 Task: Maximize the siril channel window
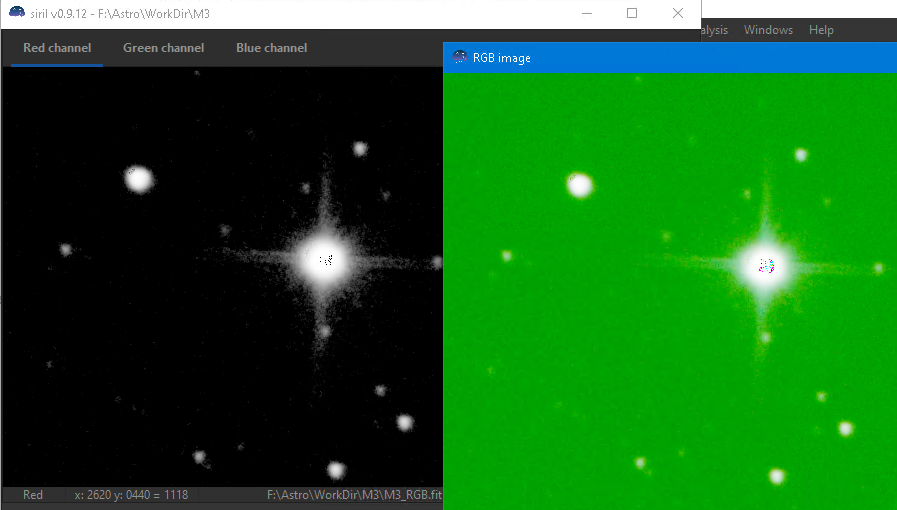[x=632, y=13]
